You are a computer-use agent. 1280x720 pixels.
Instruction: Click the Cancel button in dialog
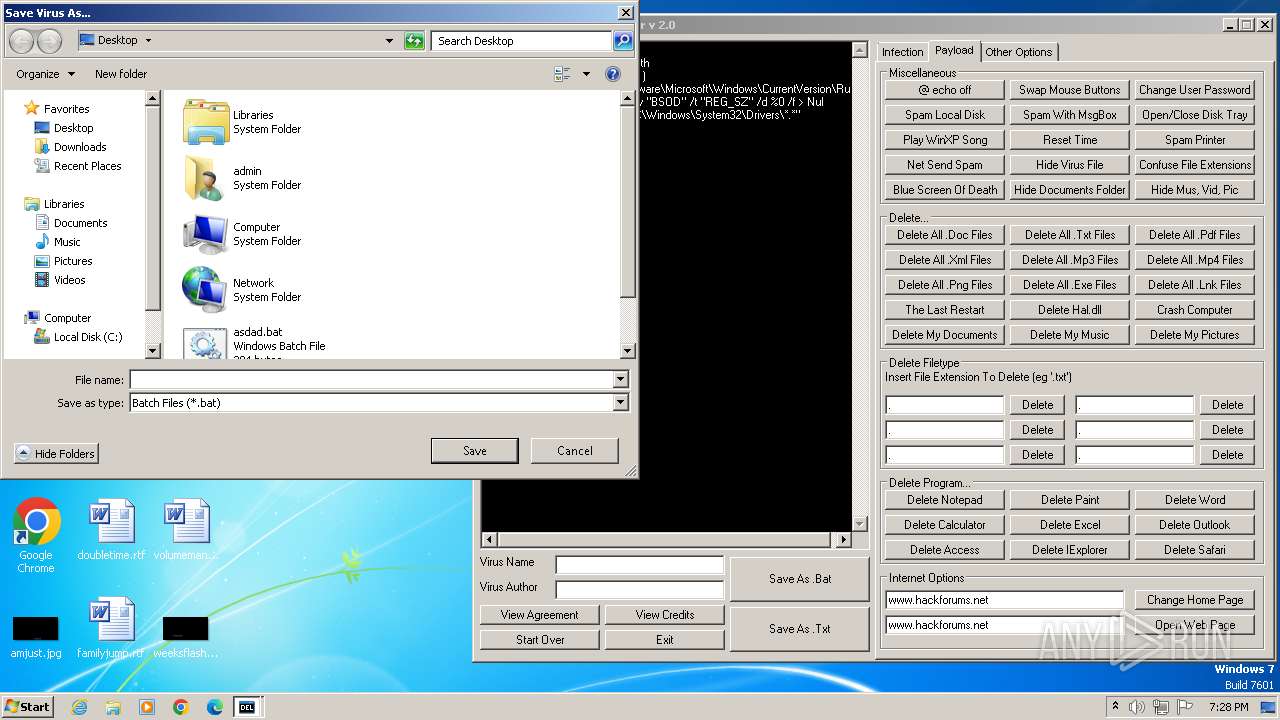click(x=575, y=451)
